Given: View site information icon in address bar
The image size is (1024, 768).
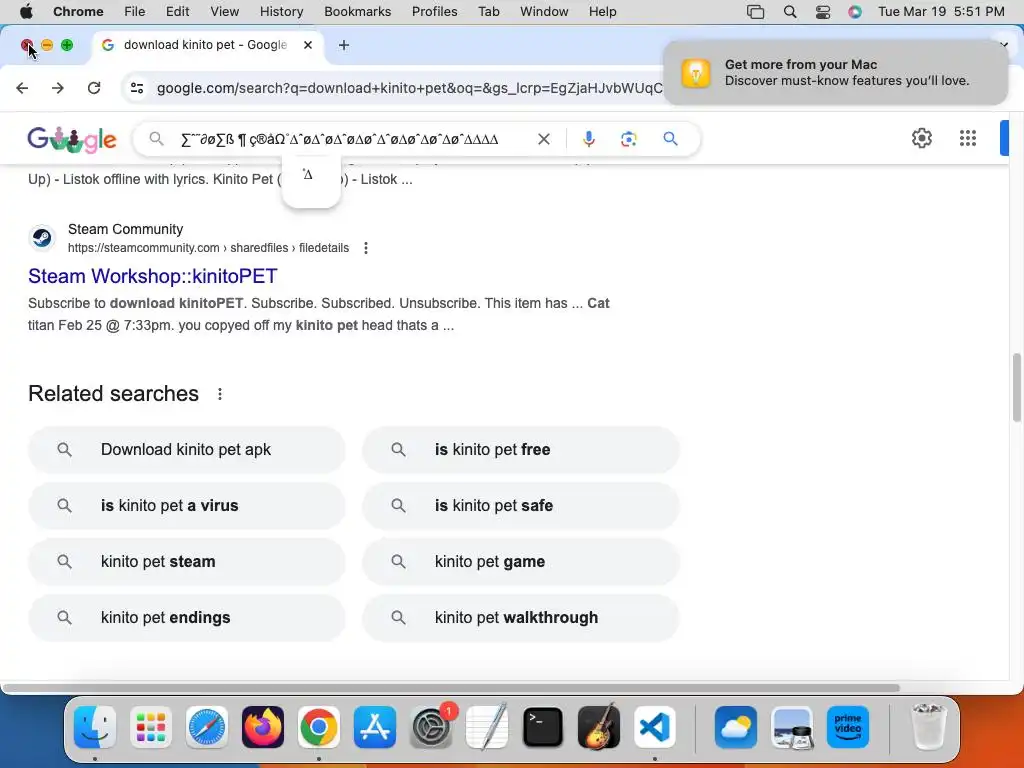Looking at the screenshot, I should (x=136, y=88).
